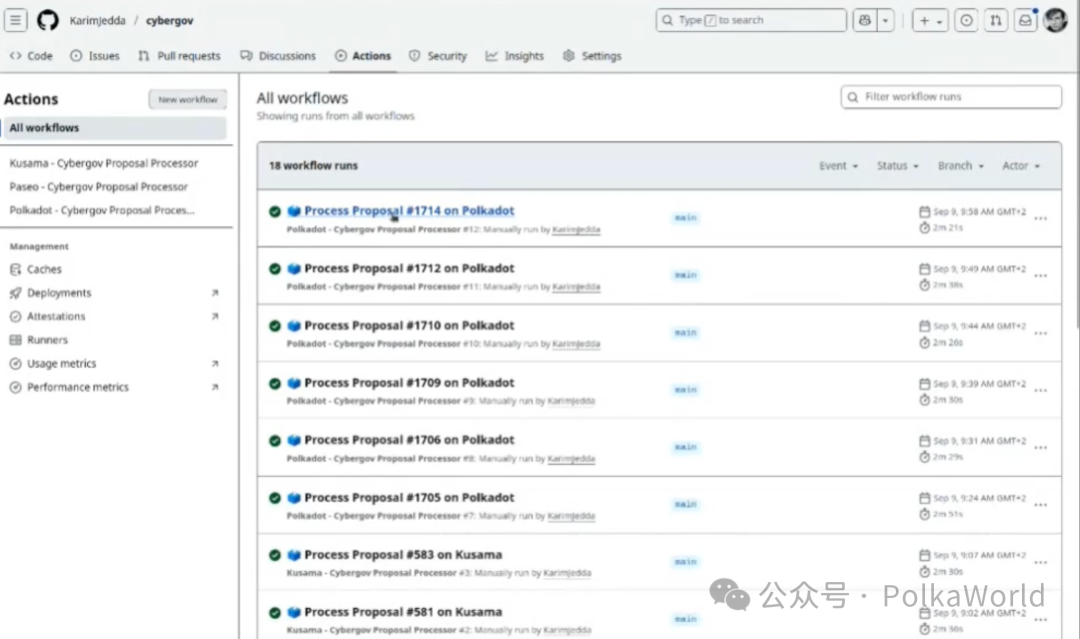
Task: Open the pull requests icon in header
Action: pyautogui.click(x=996, y=20)
